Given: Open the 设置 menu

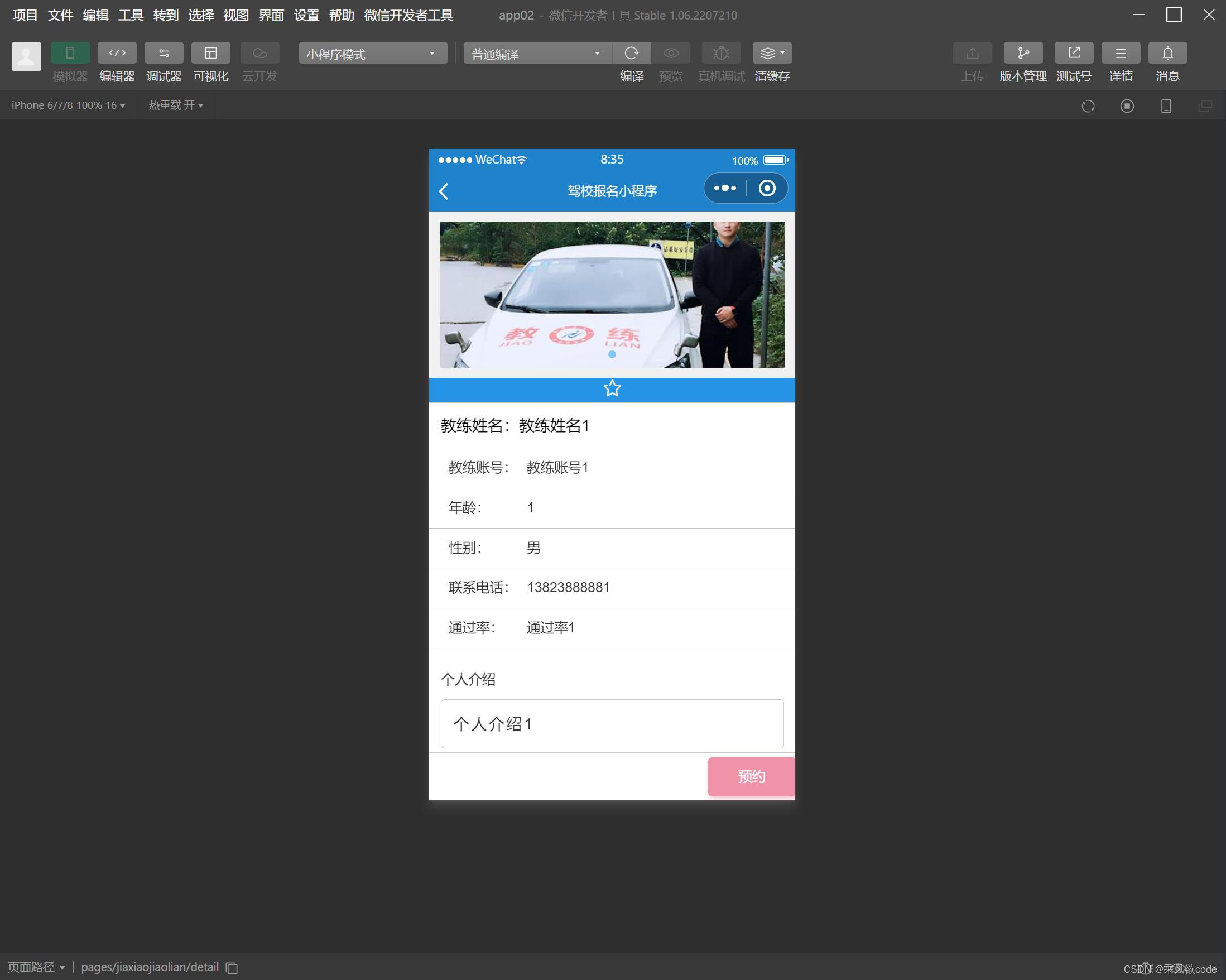Looking at the screenshot, I should point(306,16).
